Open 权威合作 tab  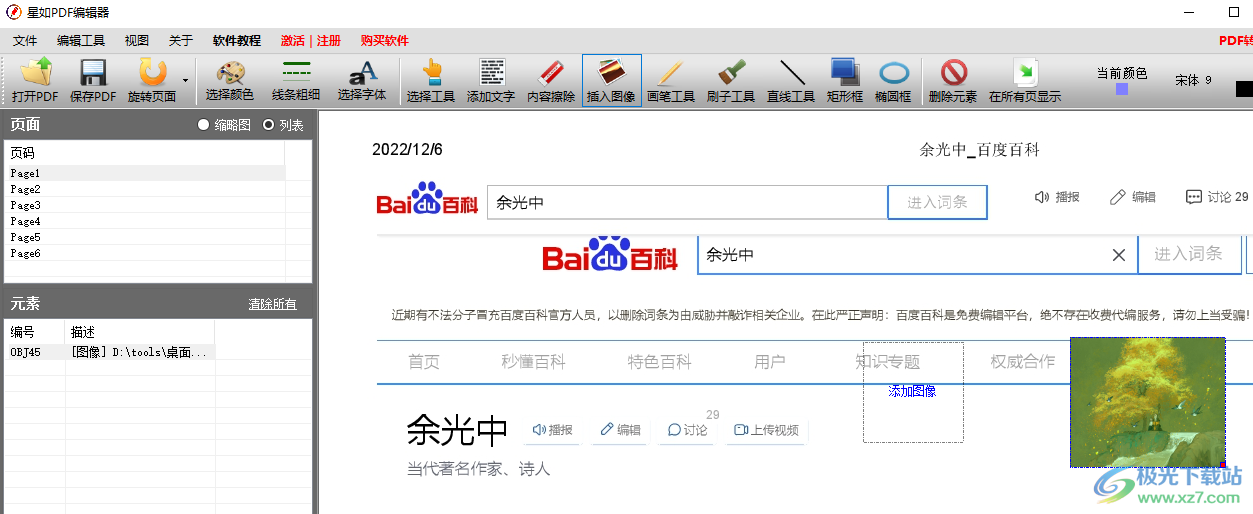(x=1023, y=362)
